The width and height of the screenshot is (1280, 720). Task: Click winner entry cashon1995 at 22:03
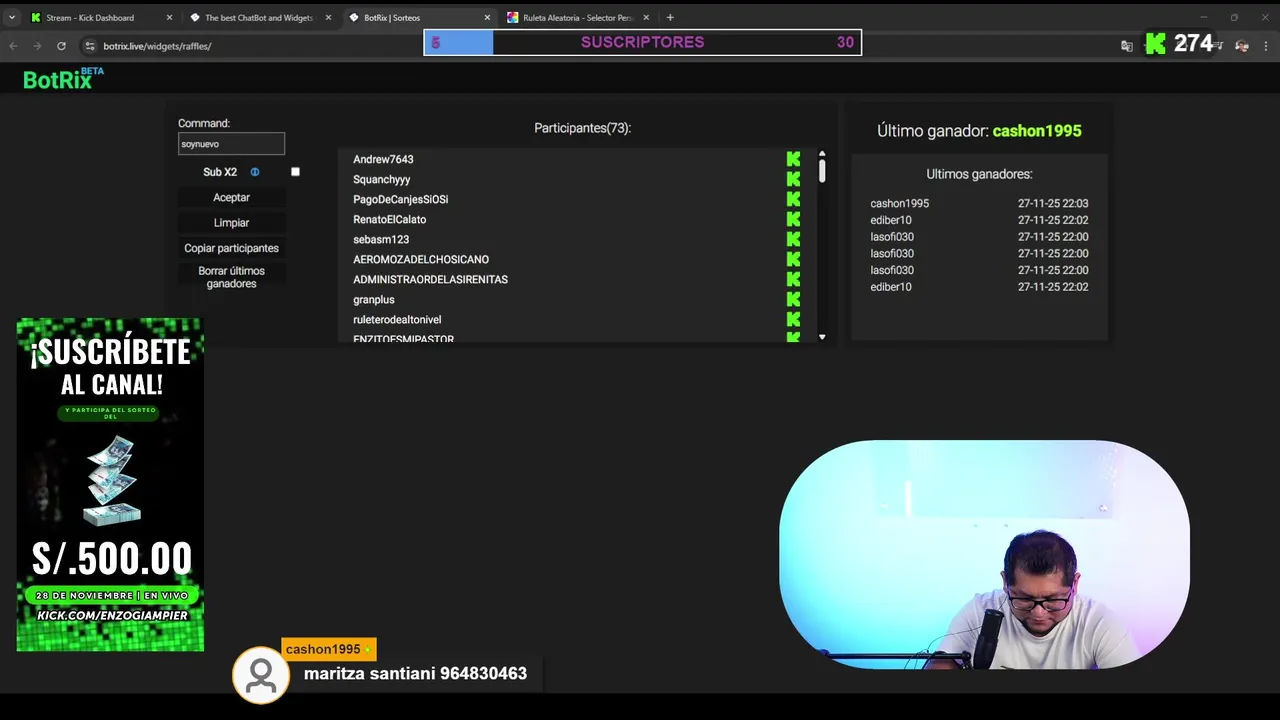pyautogui.click(x=979, y=203)
